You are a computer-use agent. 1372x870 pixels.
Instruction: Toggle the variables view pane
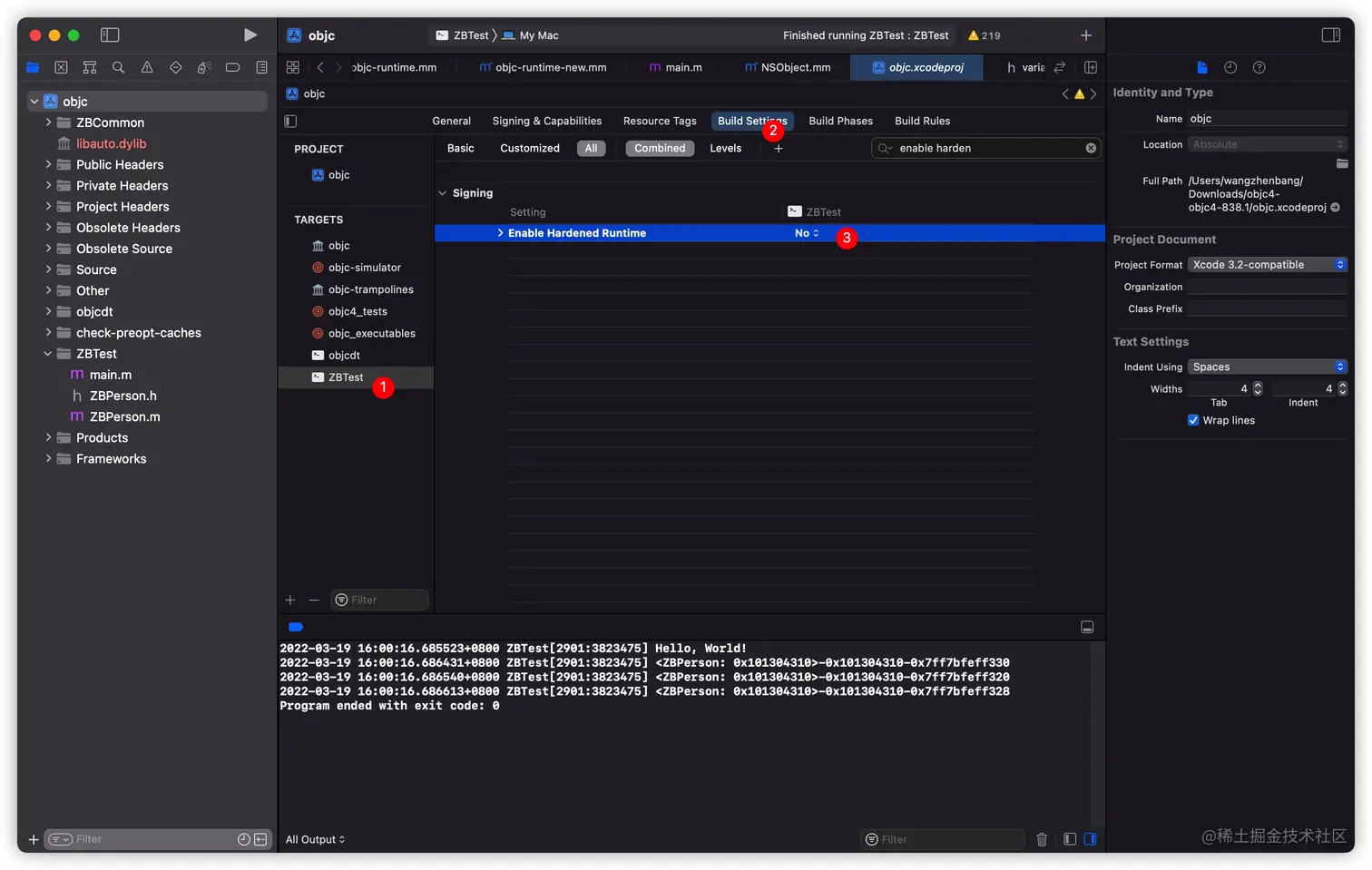pos(1070,839)
